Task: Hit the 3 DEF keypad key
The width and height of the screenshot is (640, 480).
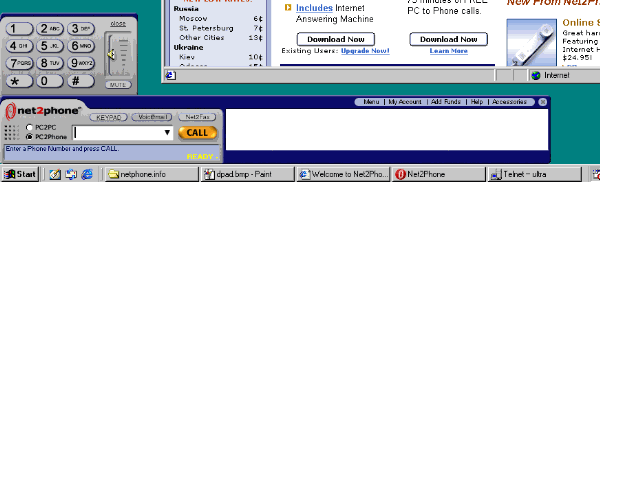Action: point(80,29)
